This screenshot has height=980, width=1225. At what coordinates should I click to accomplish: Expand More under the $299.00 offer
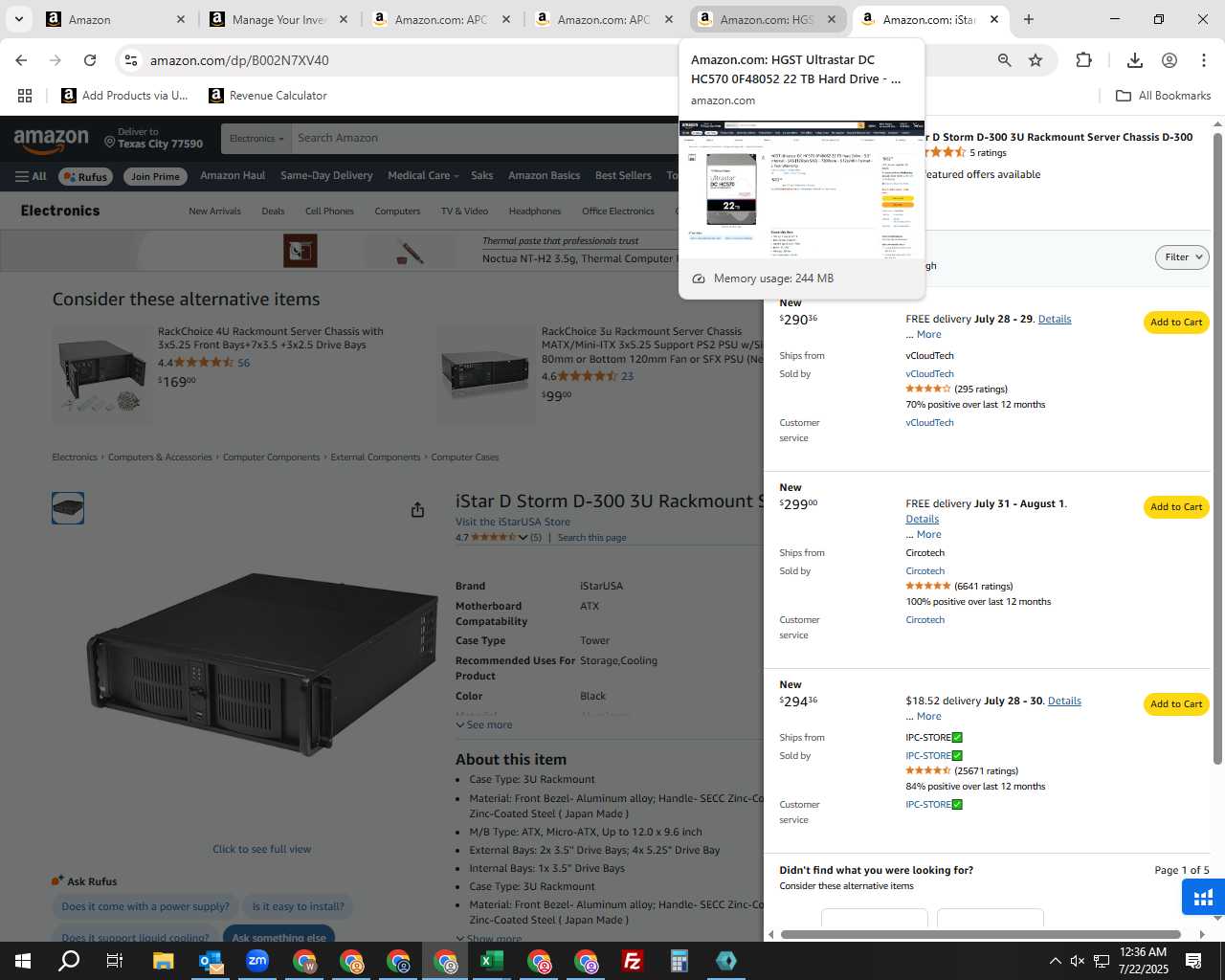point(928,535)
